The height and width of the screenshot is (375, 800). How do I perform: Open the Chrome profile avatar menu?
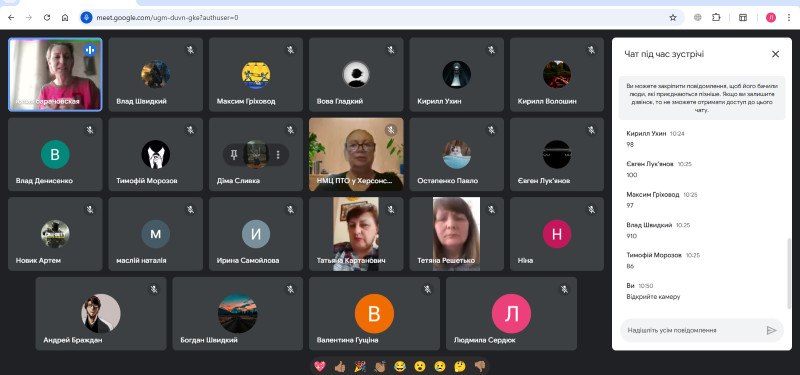(x=770, y=17)
